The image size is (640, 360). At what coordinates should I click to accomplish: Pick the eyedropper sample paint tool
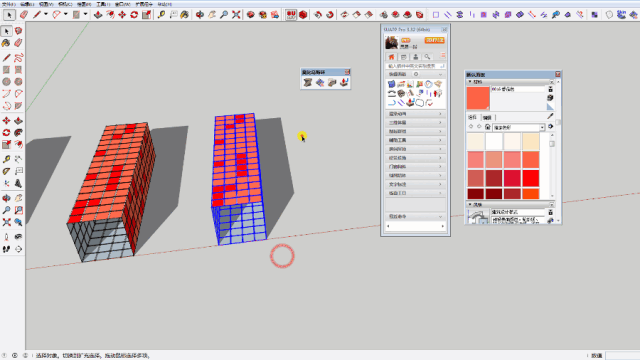tap(550, 117)
